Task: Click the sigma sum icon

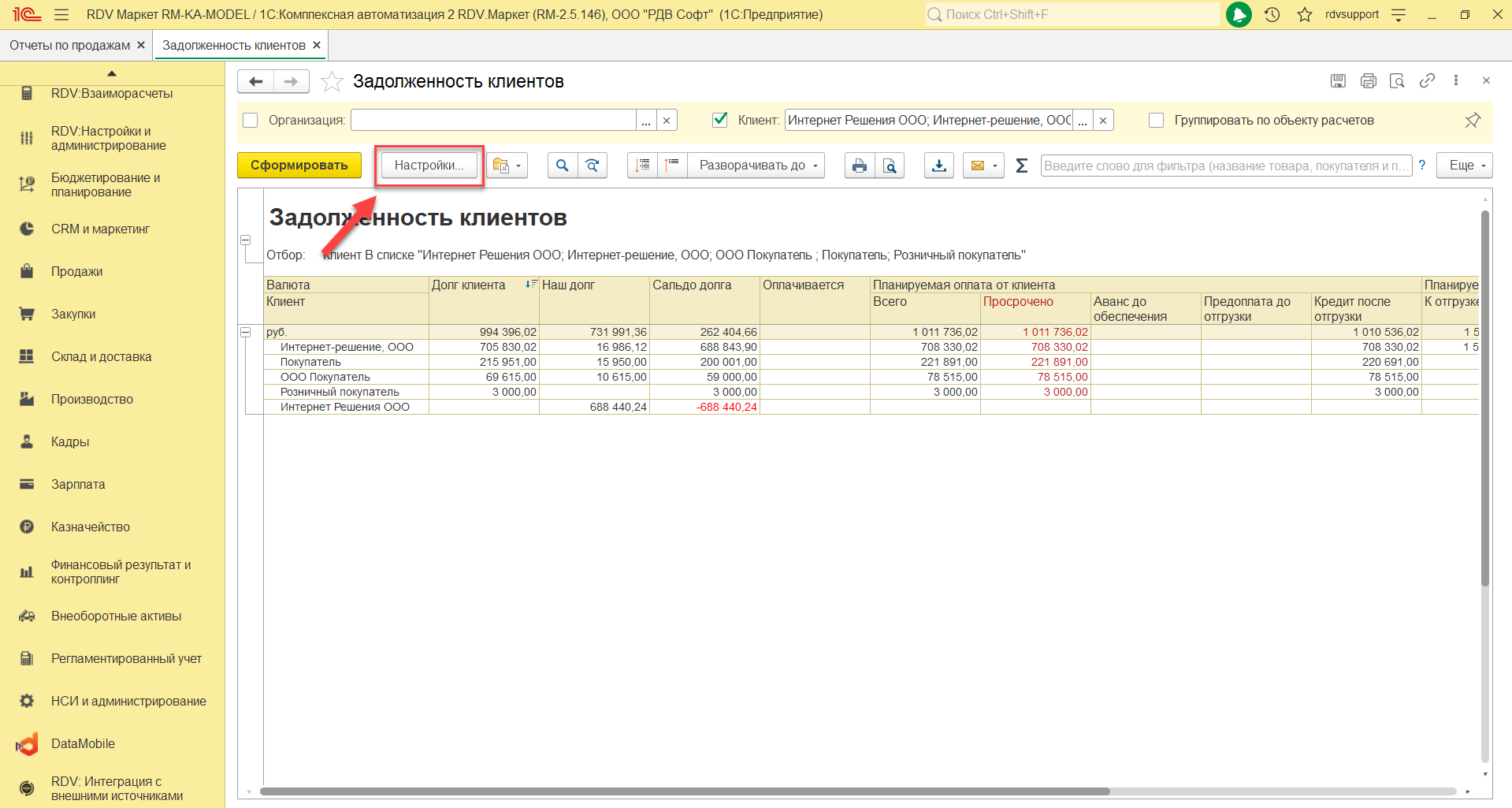Action: point(1022,166)
